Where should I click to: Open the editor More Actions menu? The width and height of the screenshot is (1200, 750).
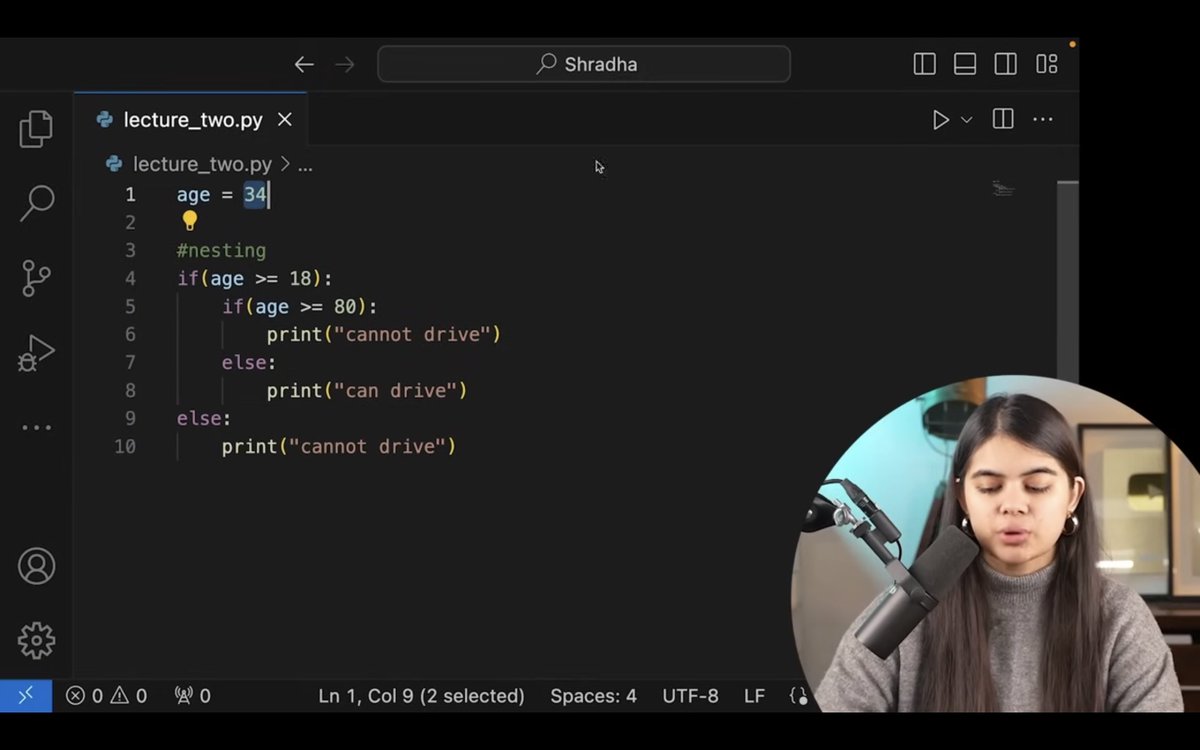coord(1043,120)
